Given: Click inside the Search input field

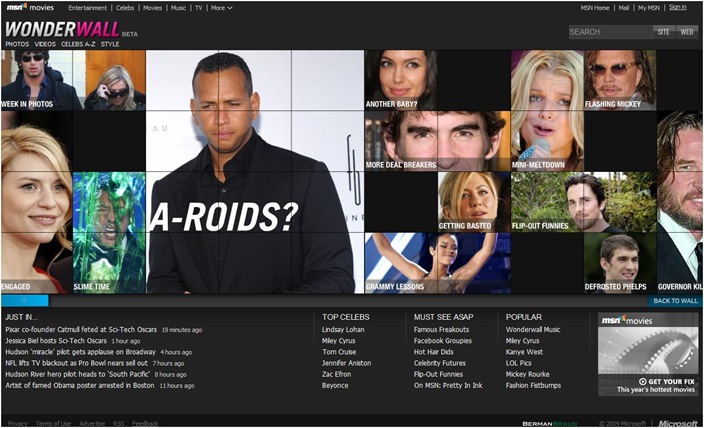Looking at the screenshot, I should point(611,32).
